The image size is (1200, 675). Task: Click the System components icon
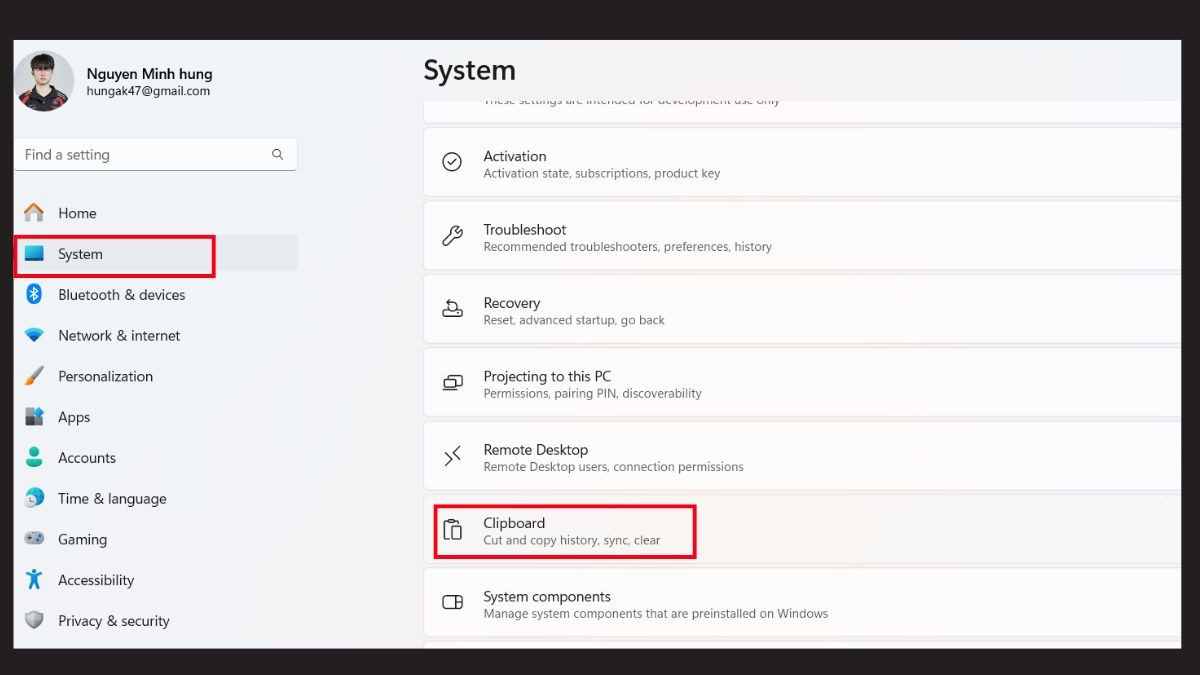coord(452,603)
